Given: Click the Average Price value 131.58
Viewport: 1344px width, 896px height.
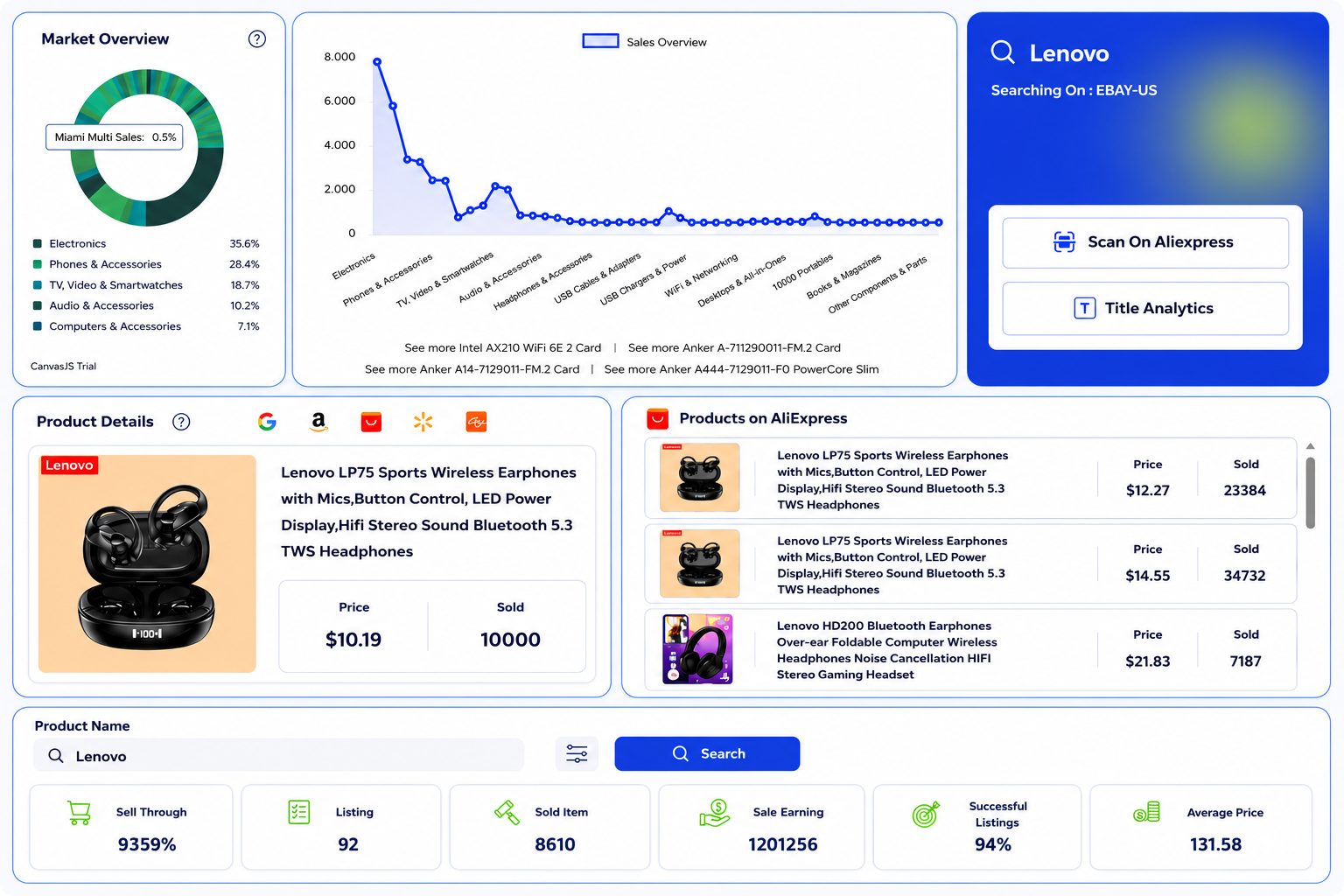Looking at the screenshot, I should [x=1216, y=844].
